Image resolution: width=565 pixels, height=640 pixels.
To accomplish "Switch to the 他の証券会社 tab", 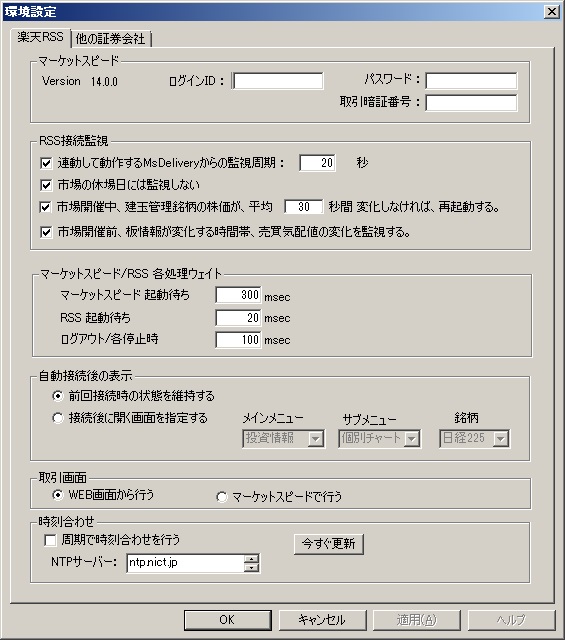I will tap(111, 39).
